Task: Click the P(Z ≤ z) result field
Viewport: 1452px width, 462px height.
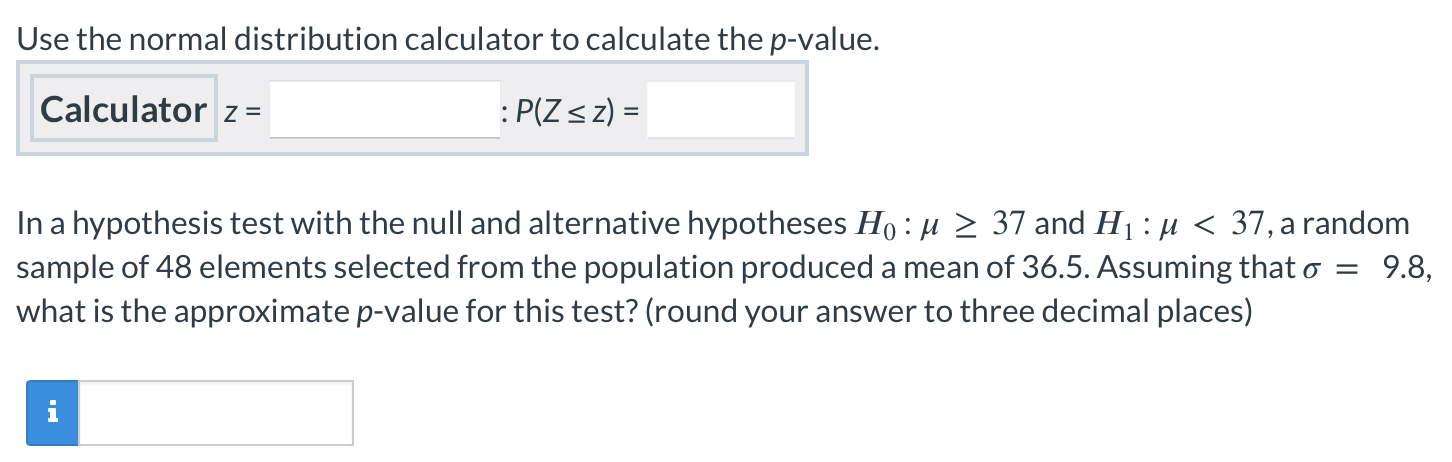Action: 720,110
